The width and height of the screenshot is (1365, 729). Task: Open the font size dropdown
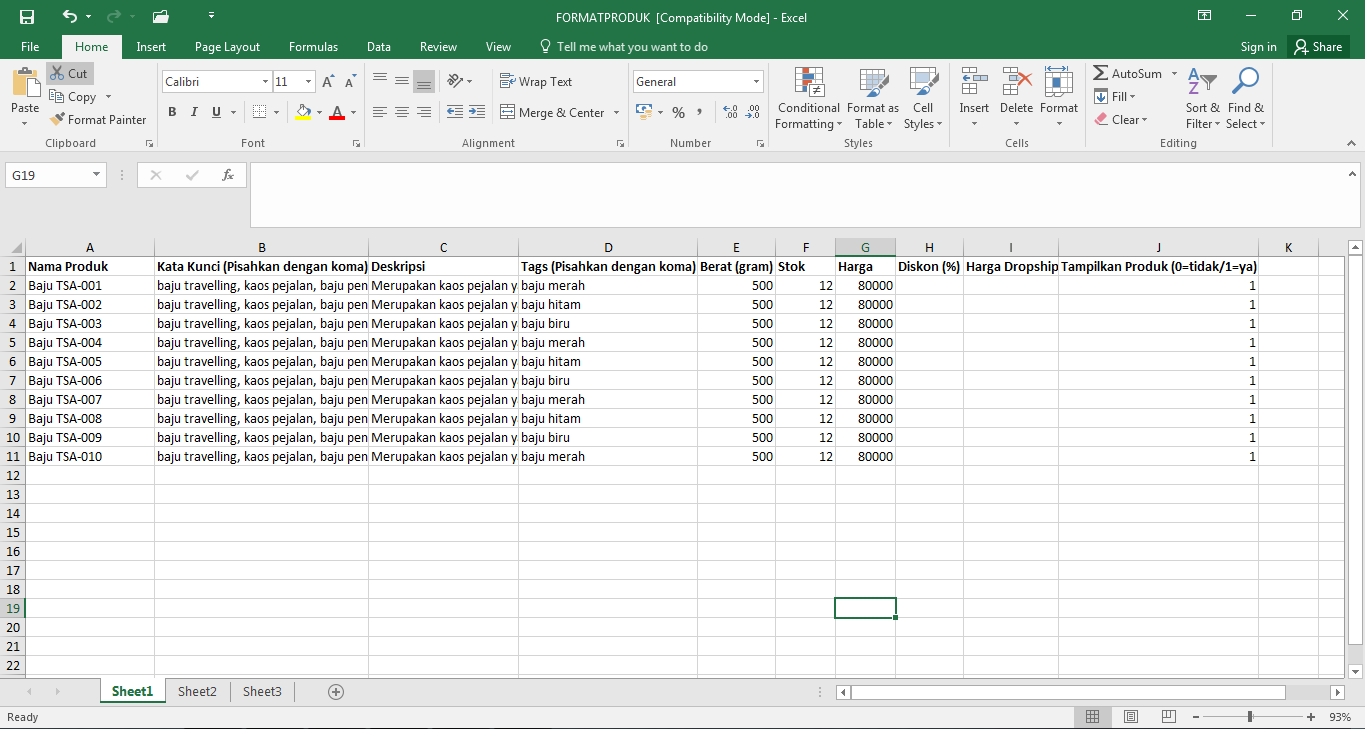click(x=309, y=82)
